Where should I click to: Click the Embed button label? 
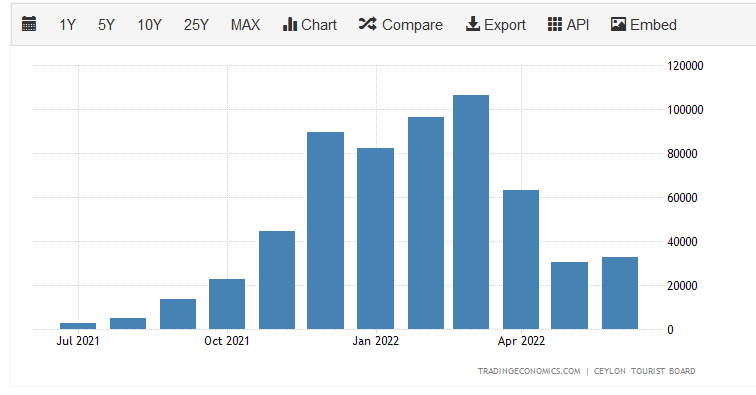pos(653,25)
